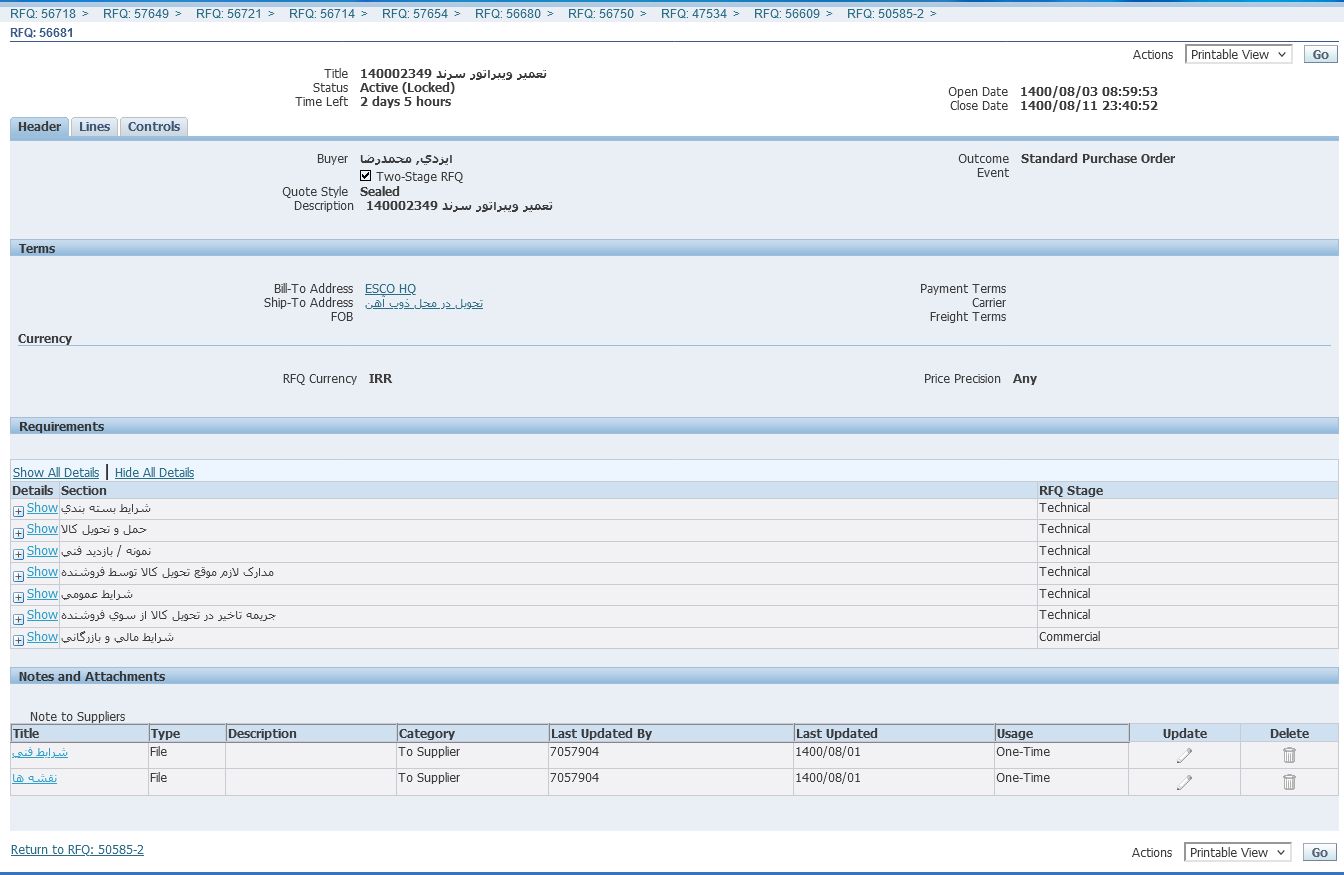
Task: Delete the first attachment using the trash icon
Action: [1289, 756]
